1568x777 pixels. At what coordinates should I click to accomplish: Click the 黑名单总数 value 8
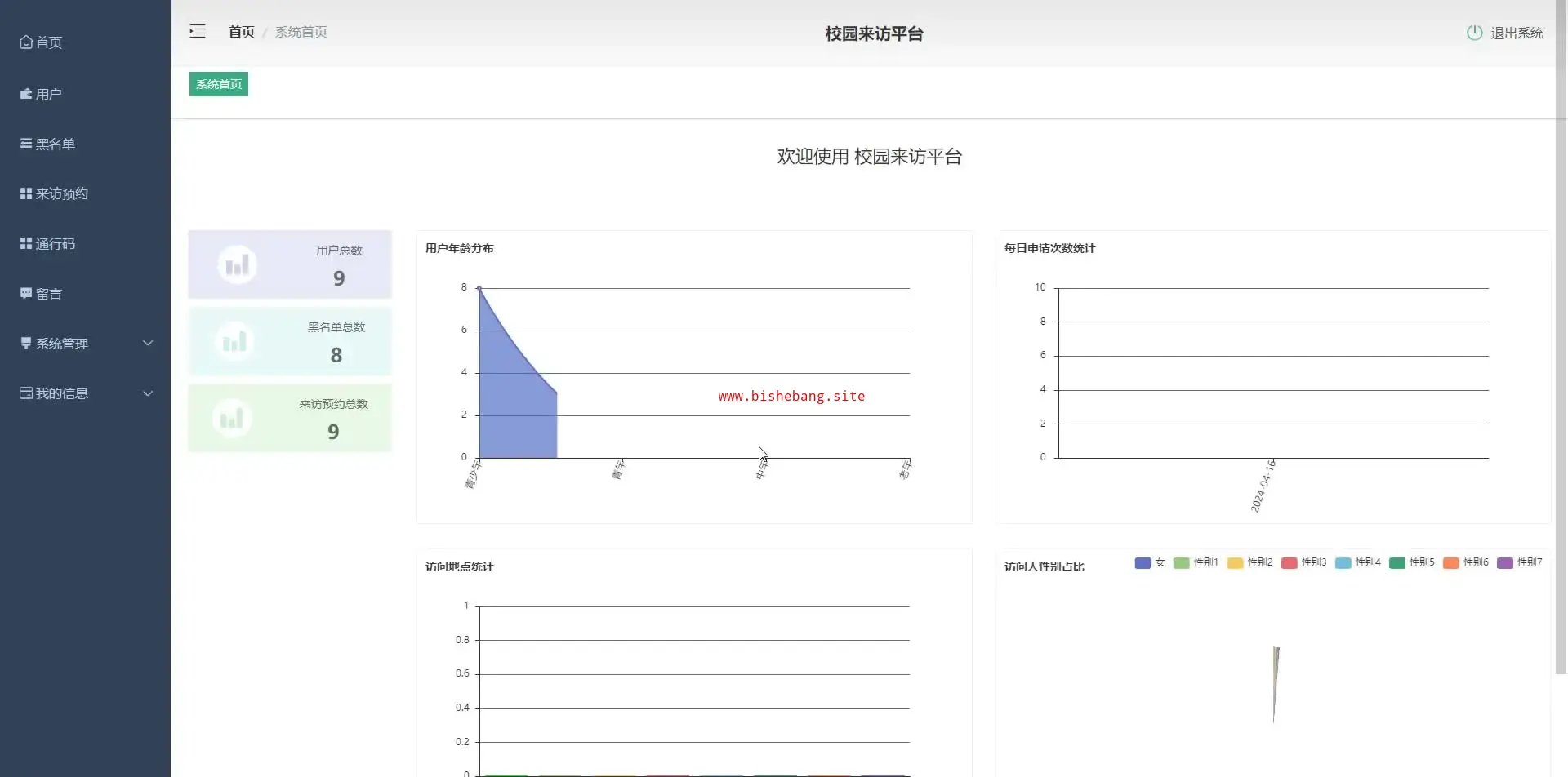pyautogui.click(x=336, y=355)
